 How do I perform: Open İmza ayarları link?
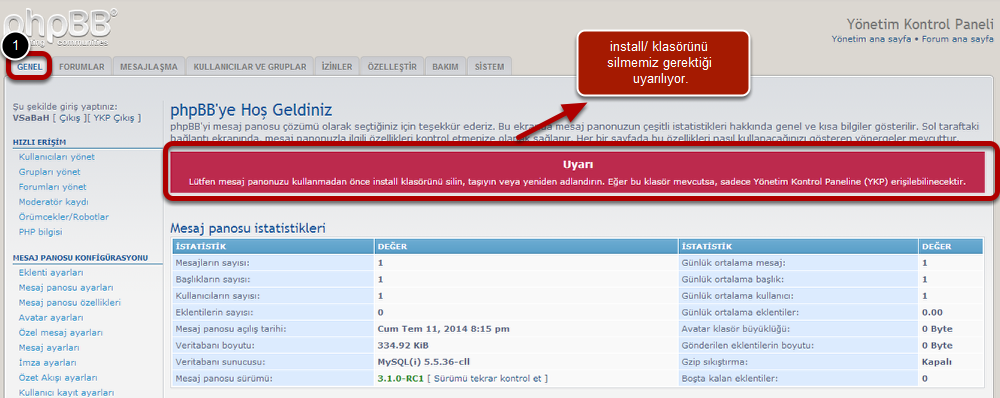click(48, 363)
